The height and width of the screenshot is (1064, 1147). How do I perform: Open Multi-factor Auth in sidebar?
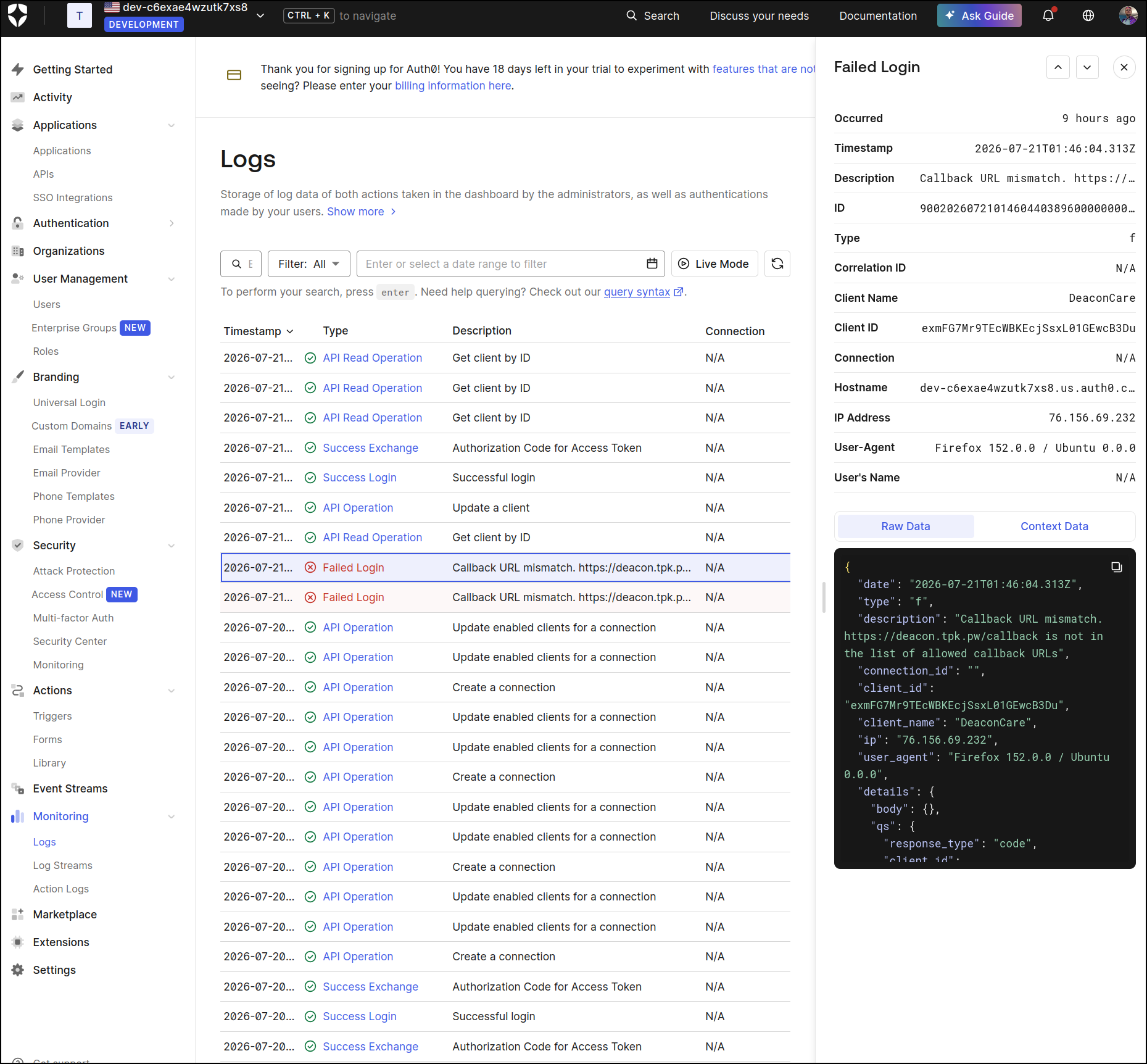[73, 618]
